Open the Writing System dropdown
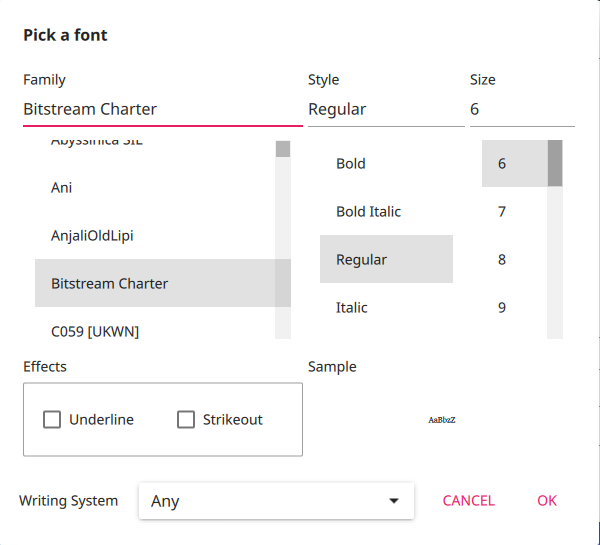The width and height of the screenshot is (600, 545). pyautogui.click(x=276, y=501)
